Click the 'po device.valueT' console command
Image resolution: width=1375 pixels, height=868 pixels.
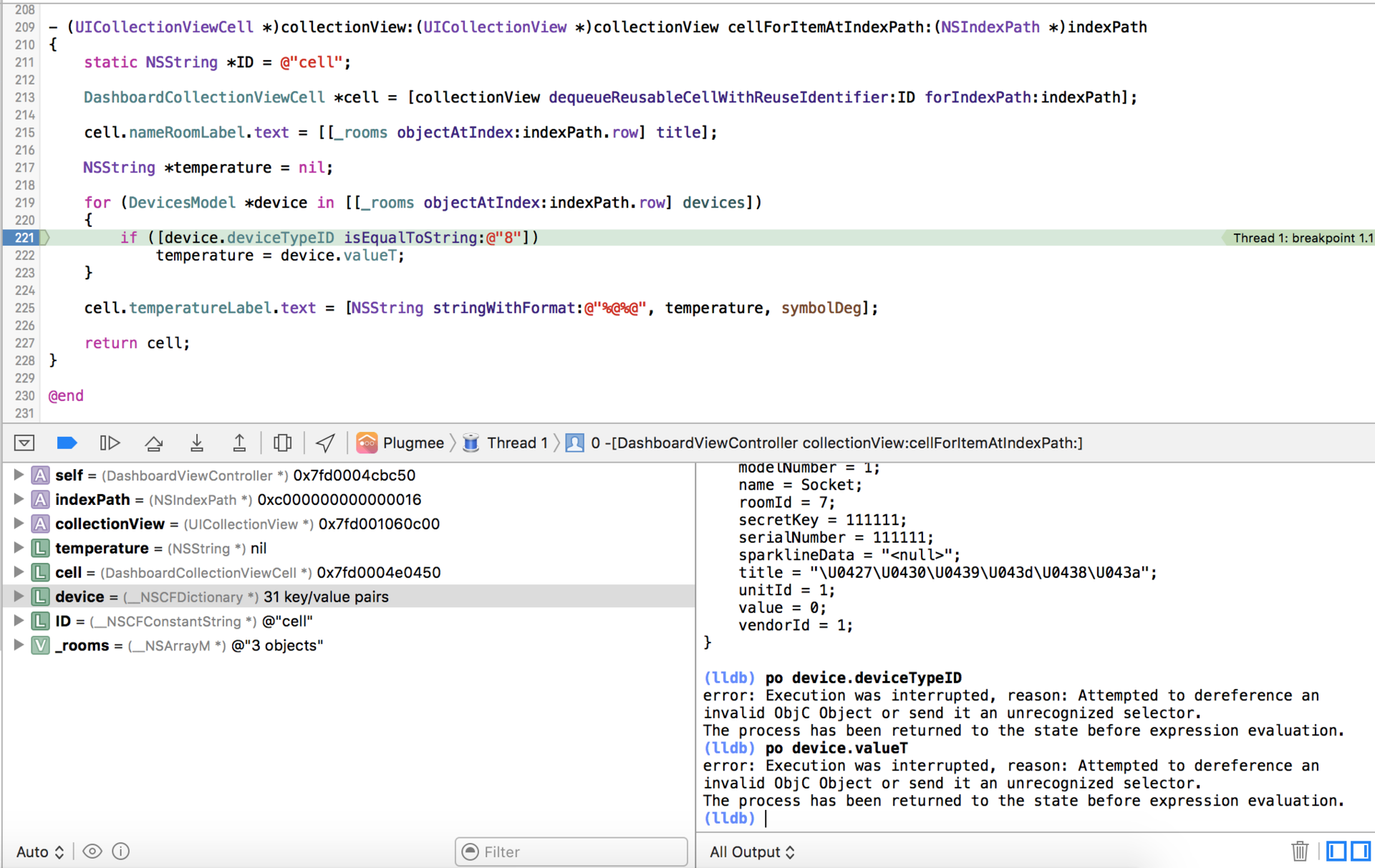(836, 748)
